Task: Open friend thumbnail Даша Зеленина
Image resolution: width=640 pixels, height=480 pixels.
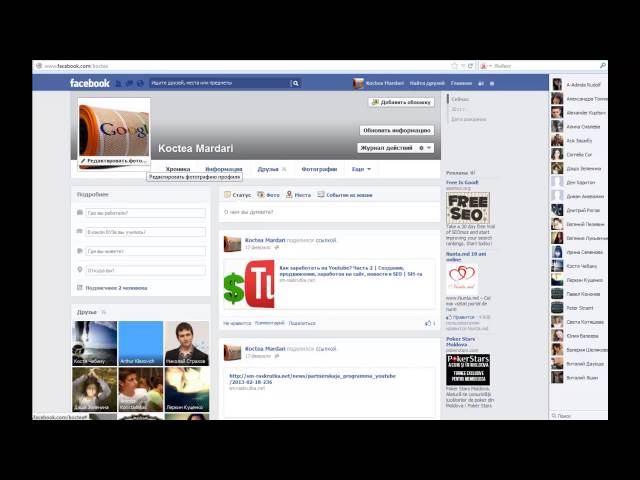Action: pos(95,389)
